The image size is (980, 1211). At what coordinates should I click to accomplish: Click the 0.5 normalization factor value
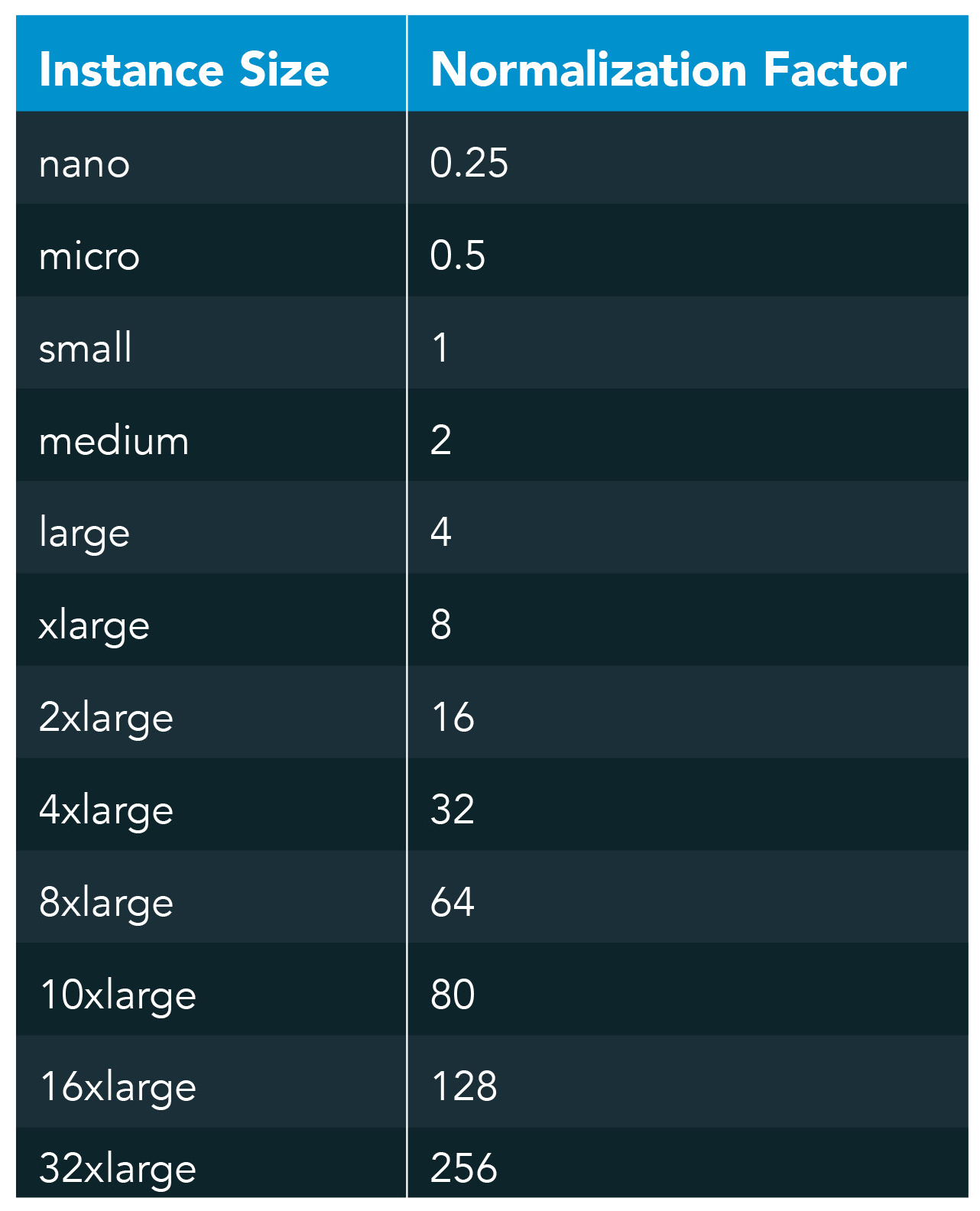[x=457, y=255]
